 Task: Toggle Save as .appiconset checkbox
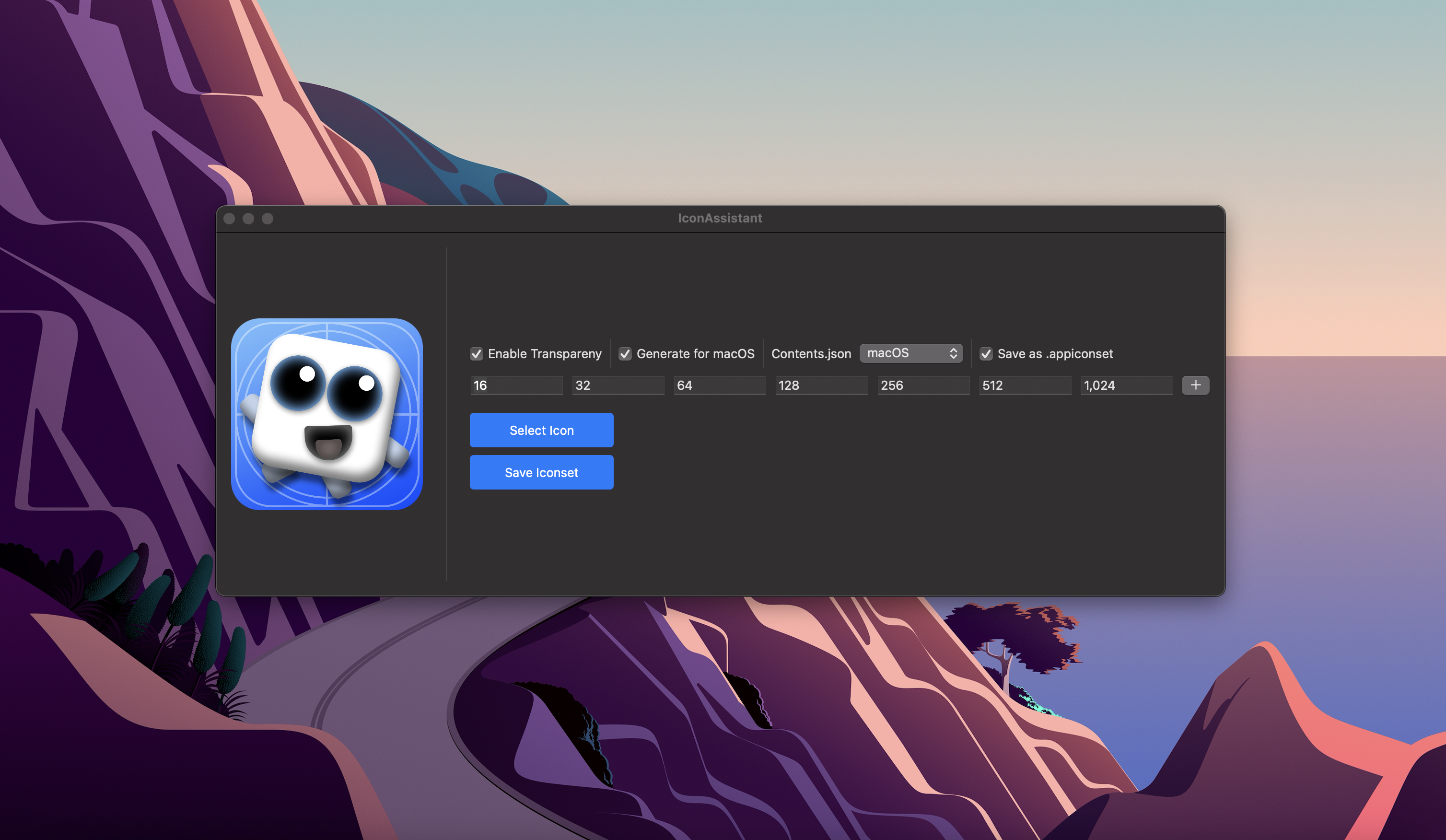pos(986,354)
